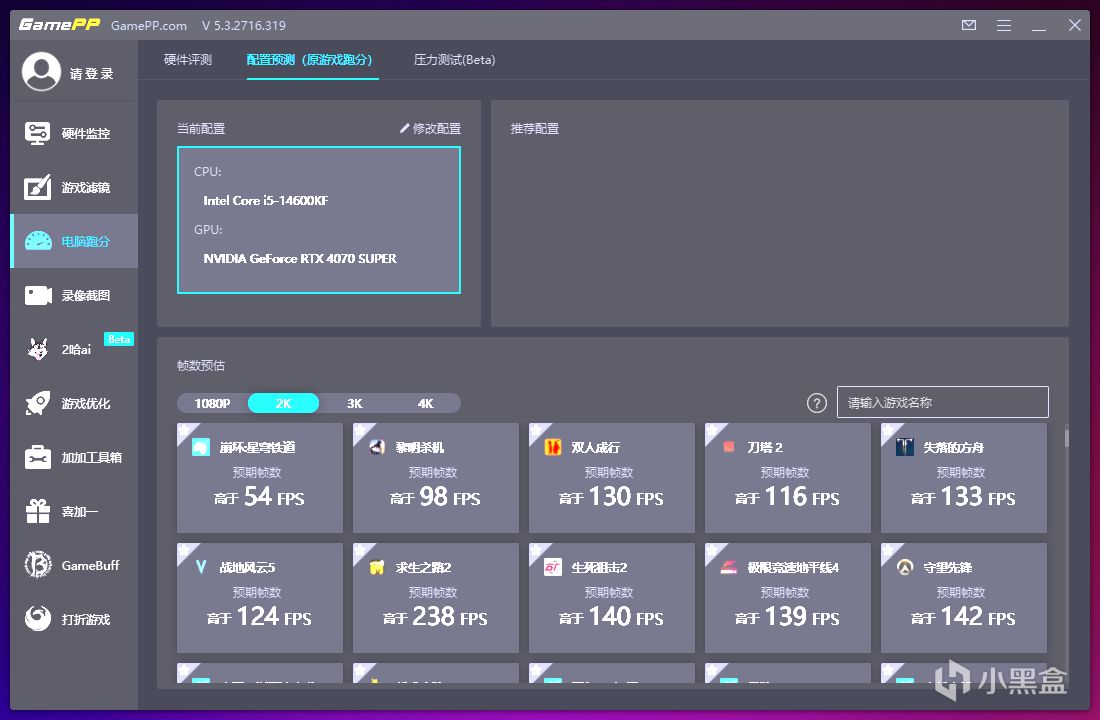Open the mail message icon in title bar

[x=969, y=25]
